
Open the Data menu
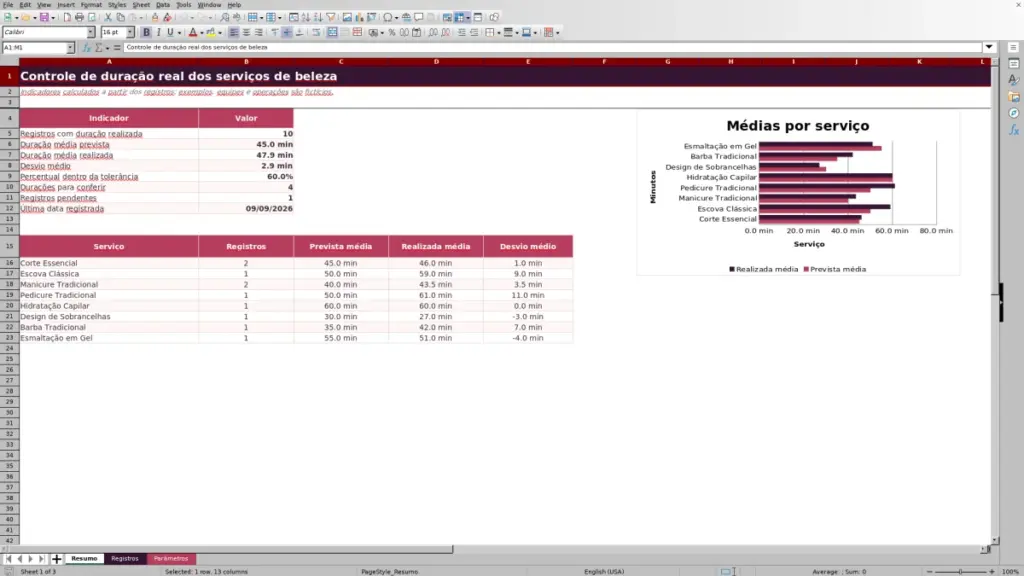tap(163, 5)
